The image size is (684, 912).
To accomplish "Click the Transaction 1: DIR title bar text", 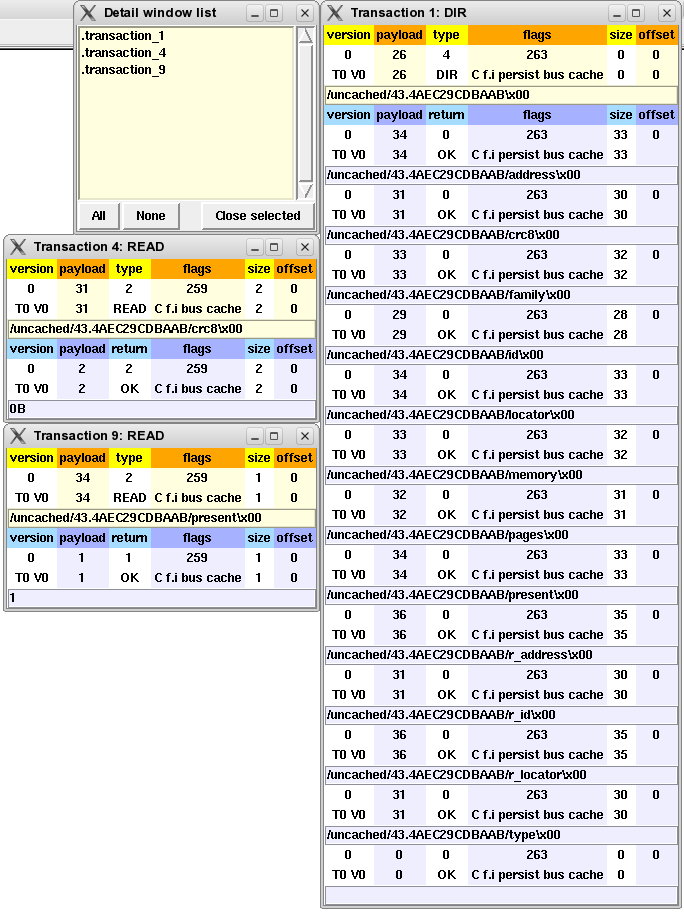I will pos(408,13).
